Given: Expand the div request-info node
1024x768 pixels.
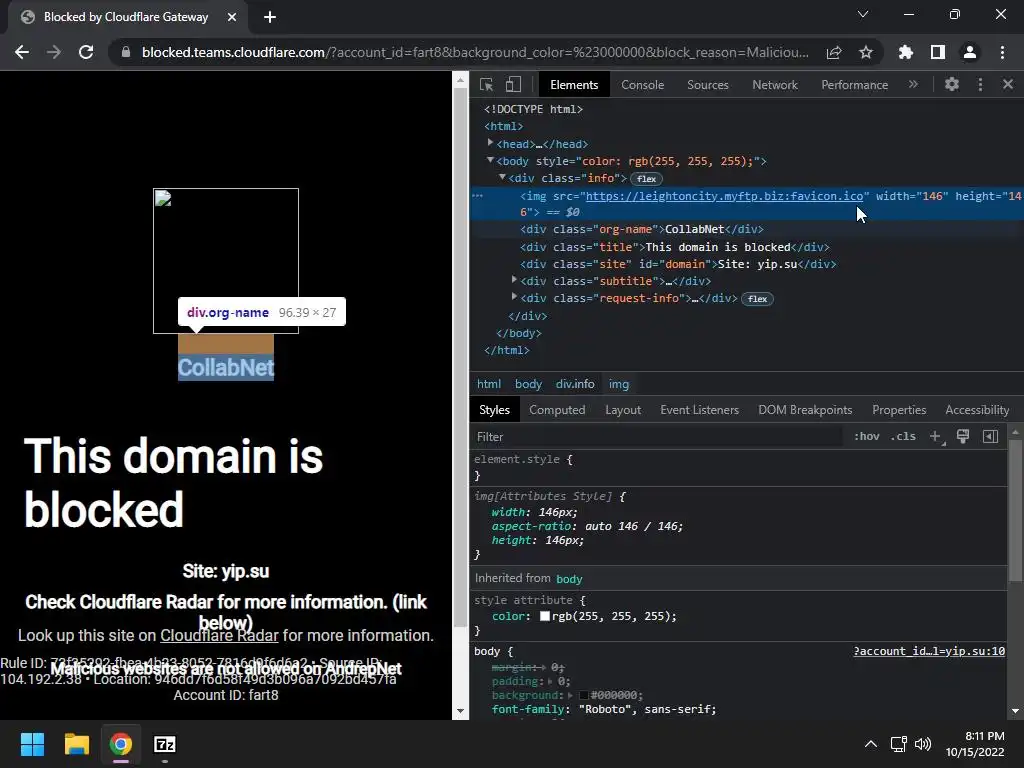Looking at the screenshot, I should pos(515,297).
